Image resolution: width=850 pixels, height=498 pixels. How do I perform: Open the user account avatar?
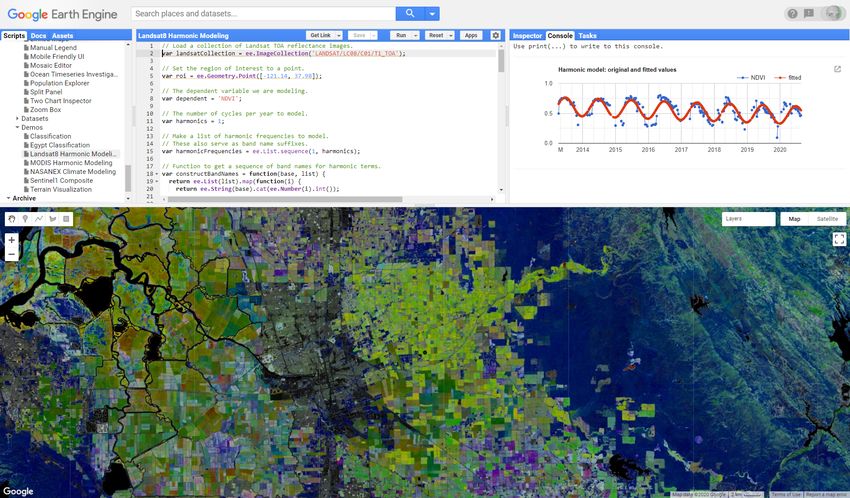[832, 14]
